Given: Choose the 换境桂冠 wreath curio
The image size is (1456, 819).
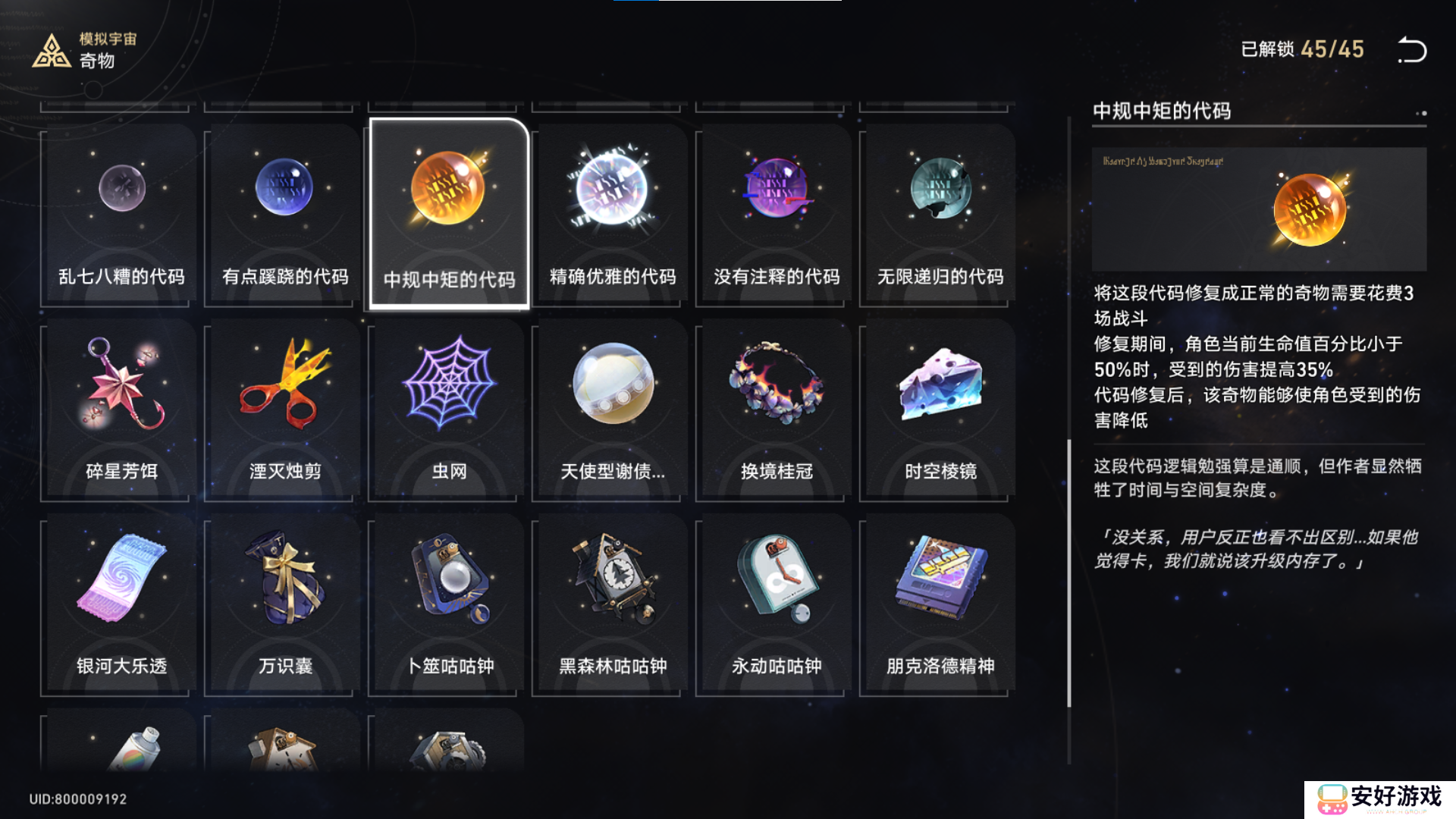Looking at the screenshot, I should [x=777, y=410].
